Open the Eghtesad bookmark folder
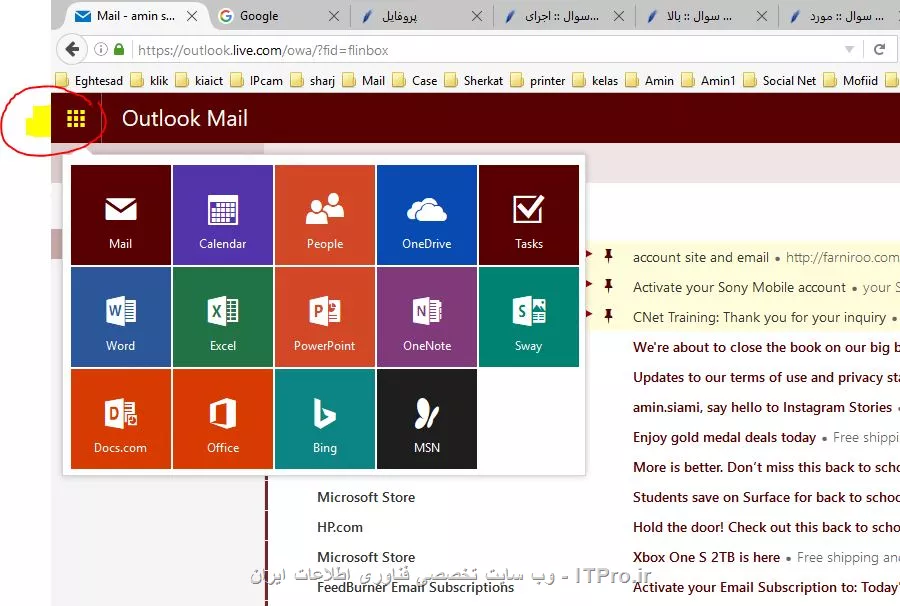Screen dimensions: 900x606 (x=90, y=81)
